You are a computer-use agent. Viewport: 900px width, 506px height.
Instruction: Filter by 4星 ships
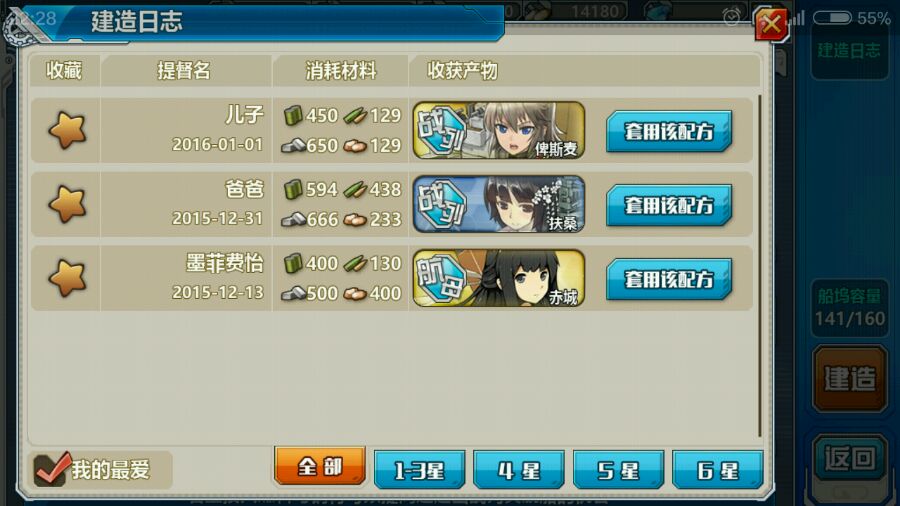(x=519, y=470)
